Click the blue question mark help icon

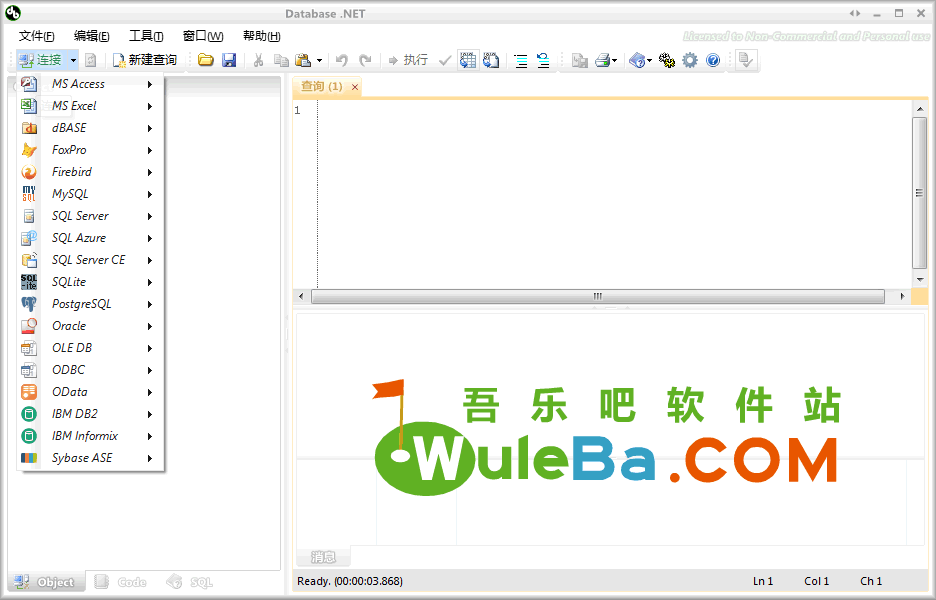point(713,60)
